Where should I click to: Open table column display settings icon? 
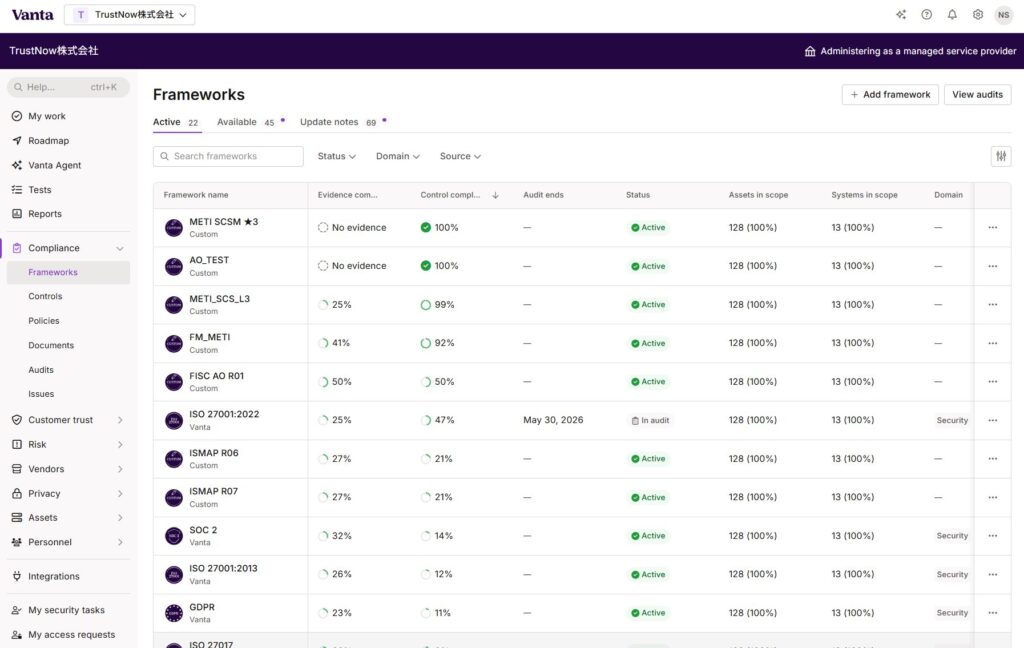1001,156
